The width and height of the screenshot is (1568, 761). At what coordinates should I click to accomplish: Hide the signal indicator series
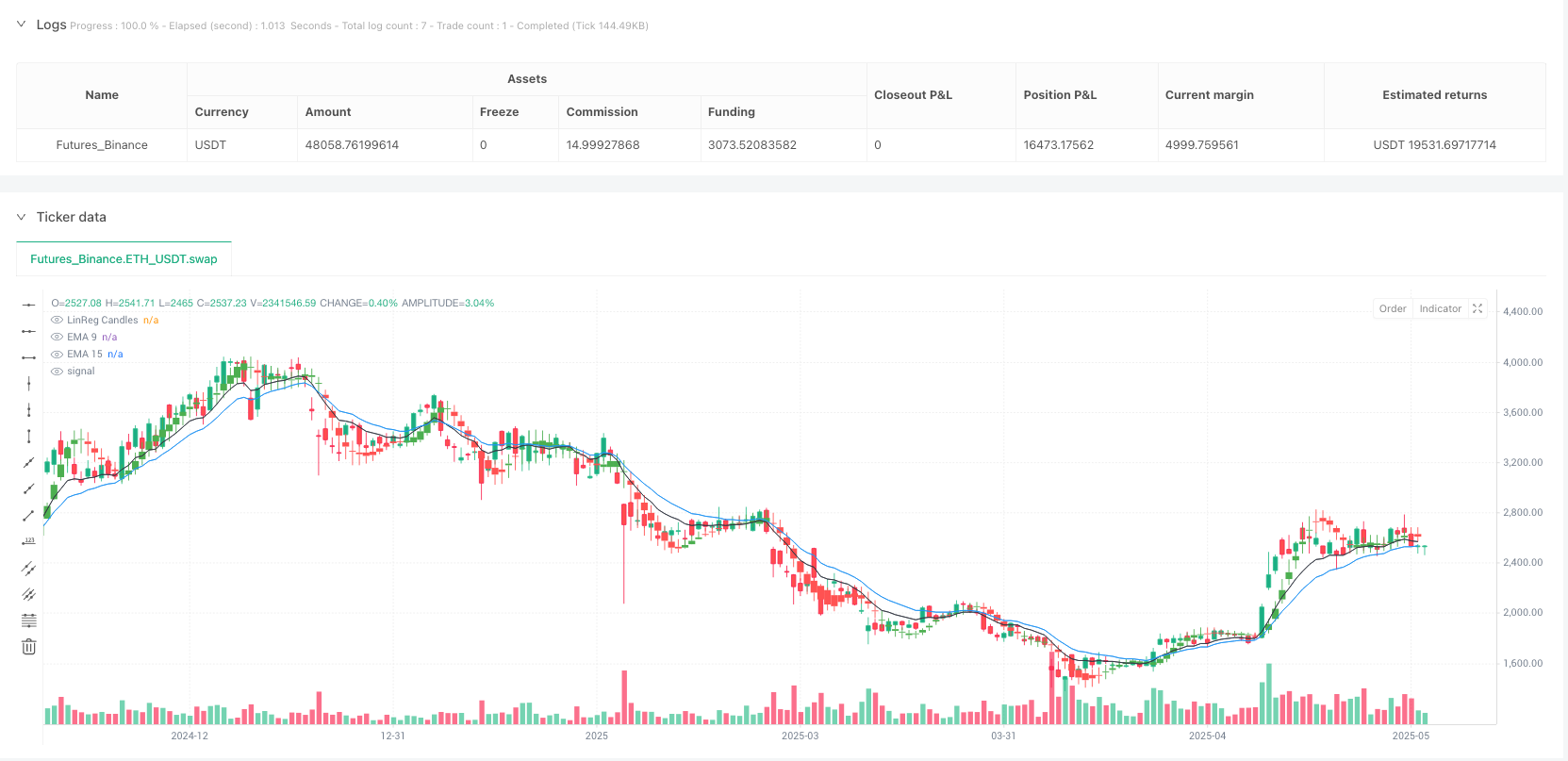(57, 372)
